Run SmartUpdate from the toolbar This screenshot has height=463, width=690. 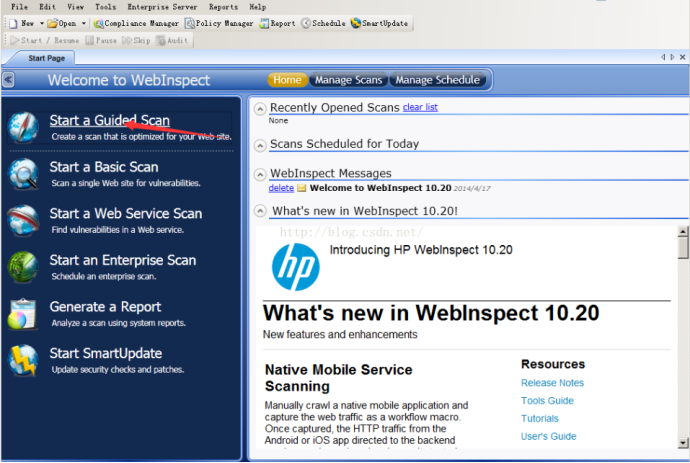[379, 23]
